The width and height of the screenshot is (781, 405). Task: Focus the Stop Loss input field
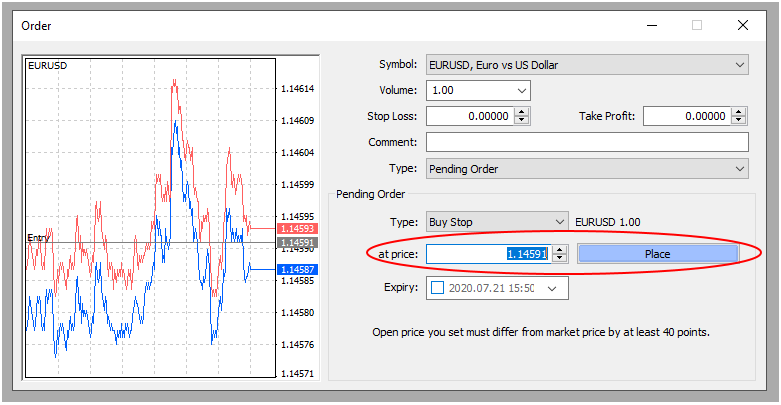pyautogui.click(x=468, y=117)
